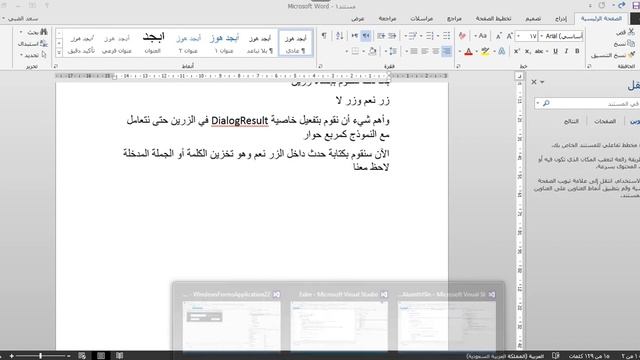This screenshot has height=360, width=640.
Task: Click the Redo arrow in the title bar
Action: click(x=602, y=6)
